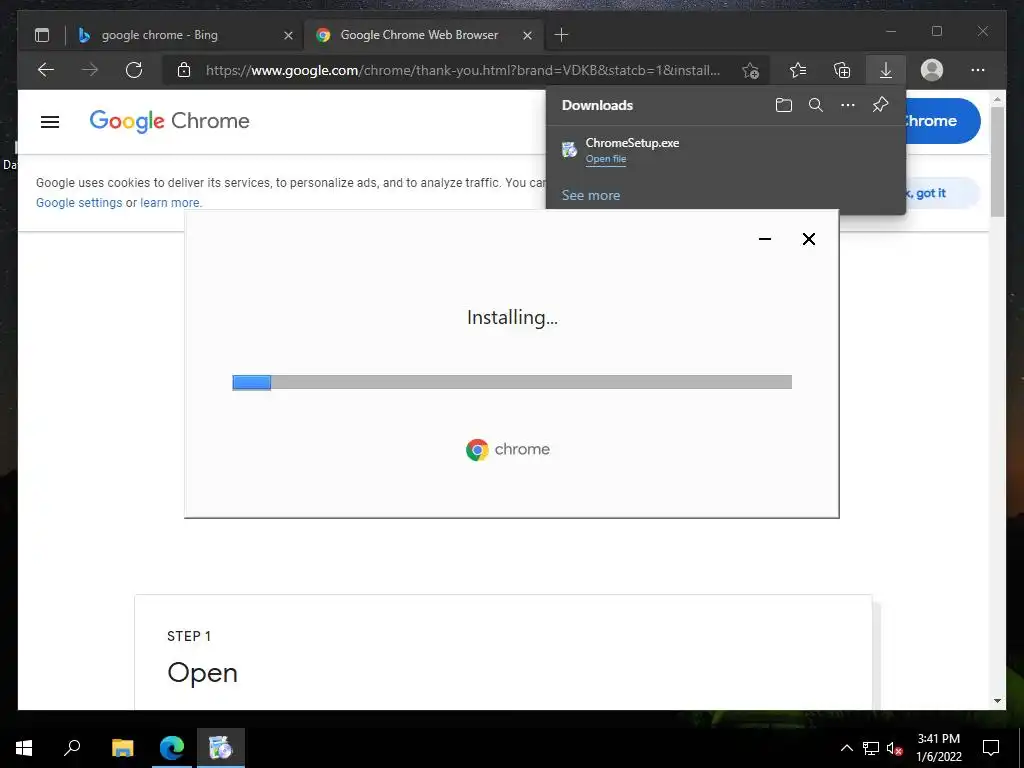Open Windows Start menu

pyautogui.click(x=24, y=748)
